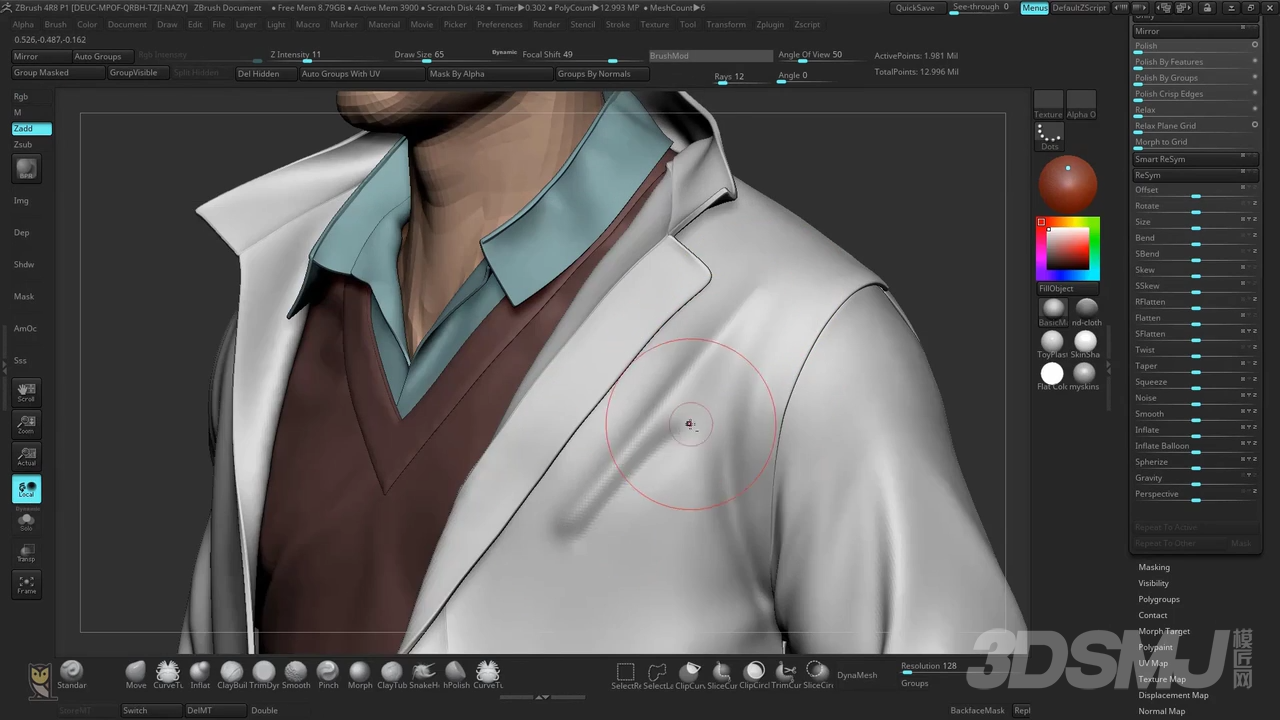
Task: Toggle the Double option
Action: (265, 710)
